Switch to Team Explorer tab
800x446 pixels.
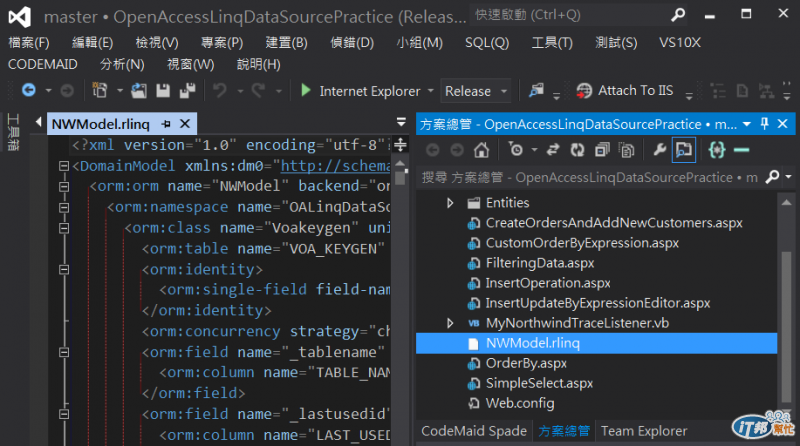pos(644,431)
